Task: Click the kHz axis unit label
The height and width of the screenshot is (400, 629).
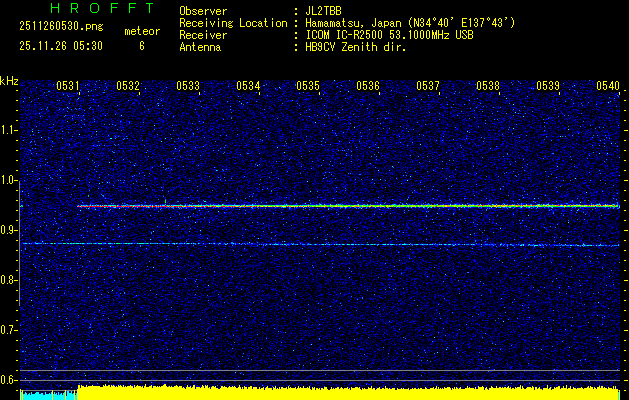Action: [10, 81]
